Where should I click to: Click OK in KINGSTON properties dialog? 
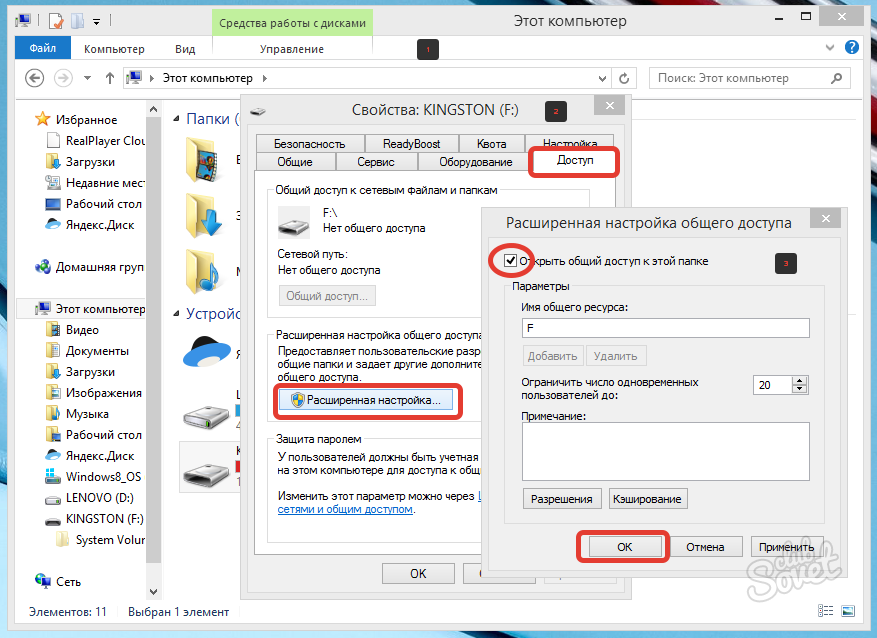[x=418, y=574]
